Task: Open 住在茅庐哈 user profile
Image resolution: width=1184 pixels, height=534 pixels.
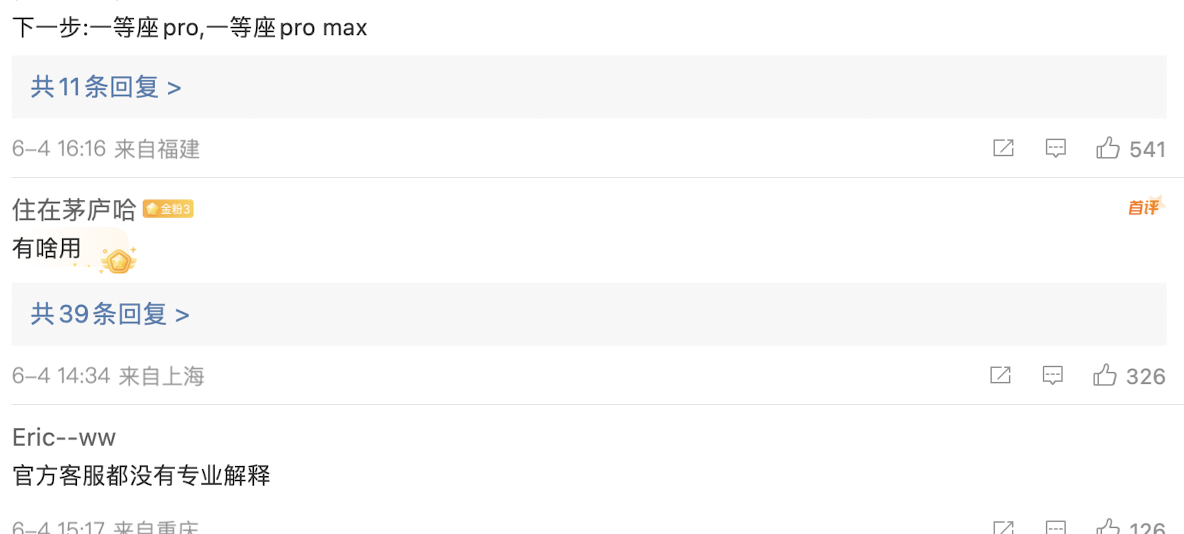Action: [x=74, y=209]
